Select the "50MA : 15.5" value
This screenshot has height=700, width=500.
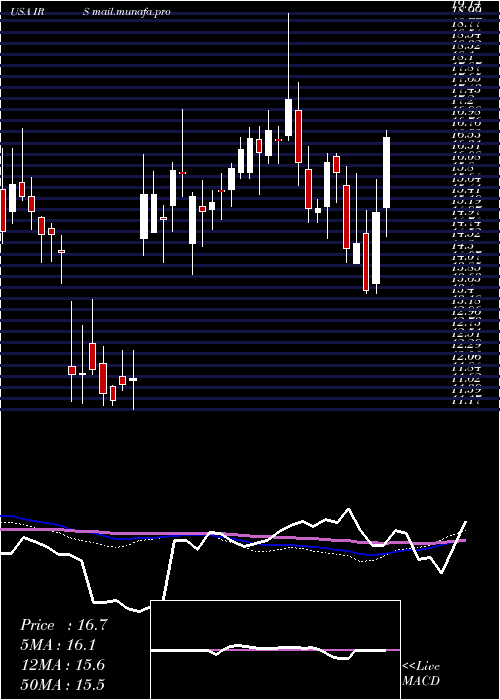63,684
